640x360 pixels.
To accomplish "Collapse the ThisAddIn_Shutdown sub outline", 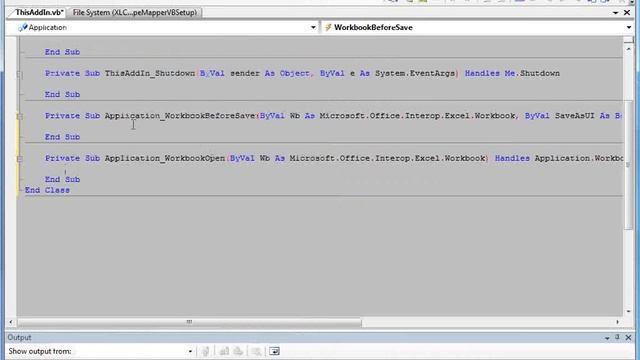I will click(x=19, y=74).
